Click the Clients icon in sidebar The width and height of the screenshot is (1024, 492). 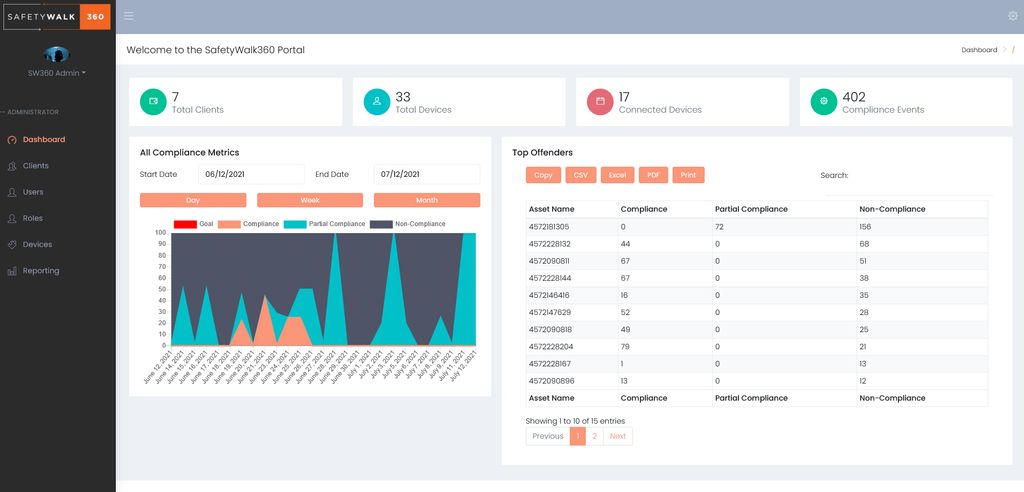(x=12, y=166)
